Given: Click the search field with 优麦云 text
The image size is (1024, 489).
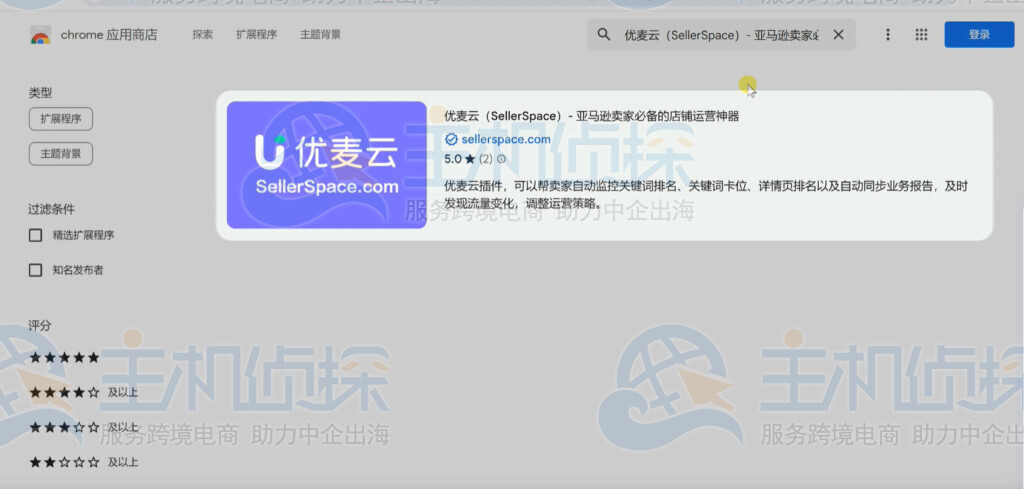Looking at the screenshot, I should pyautogui.click(x=721, y=35).
